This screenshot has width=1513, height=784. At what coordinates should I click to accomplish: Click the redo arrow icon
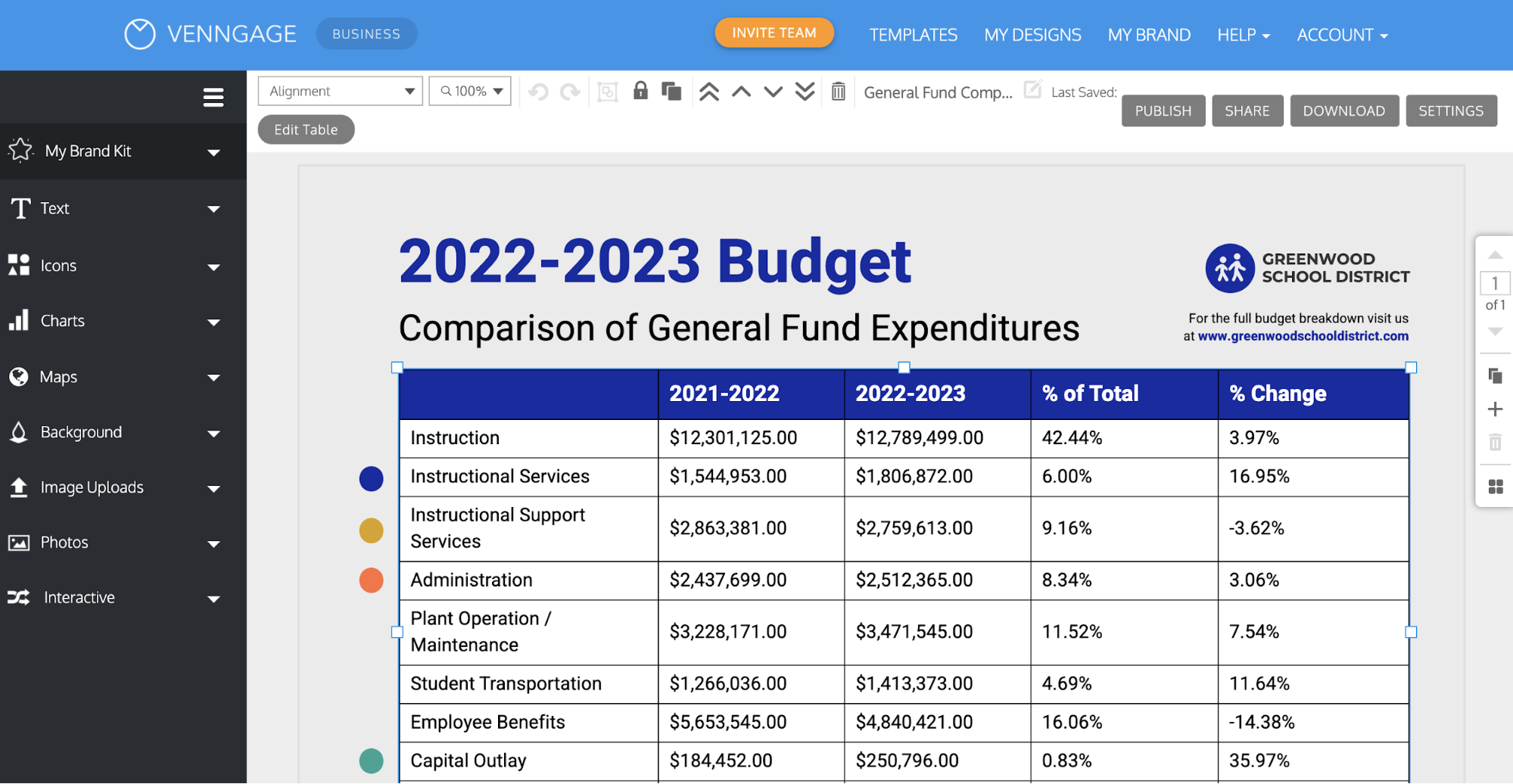click(570, 92)
